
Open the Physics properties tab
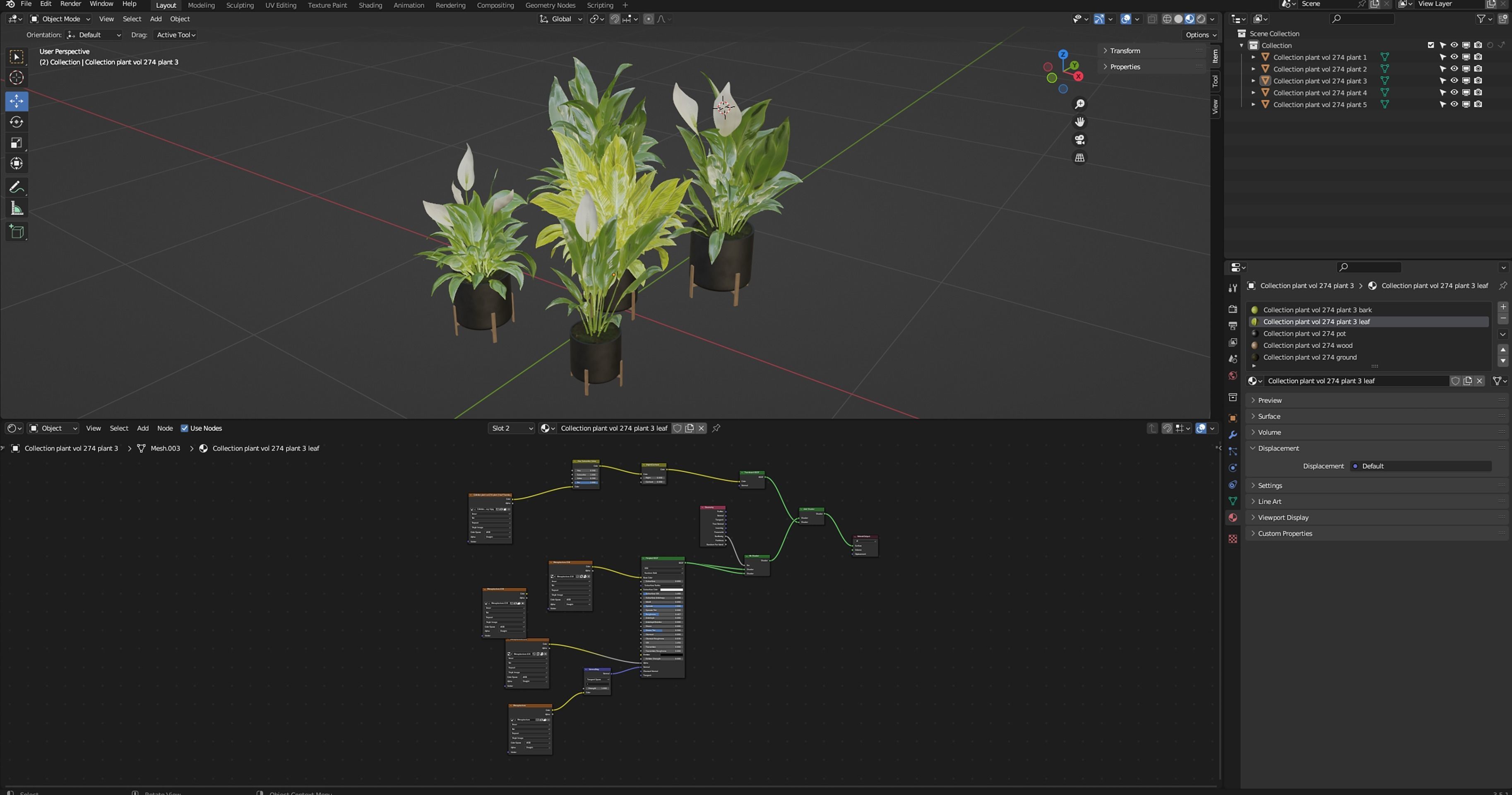click(x=1233, y=468)
